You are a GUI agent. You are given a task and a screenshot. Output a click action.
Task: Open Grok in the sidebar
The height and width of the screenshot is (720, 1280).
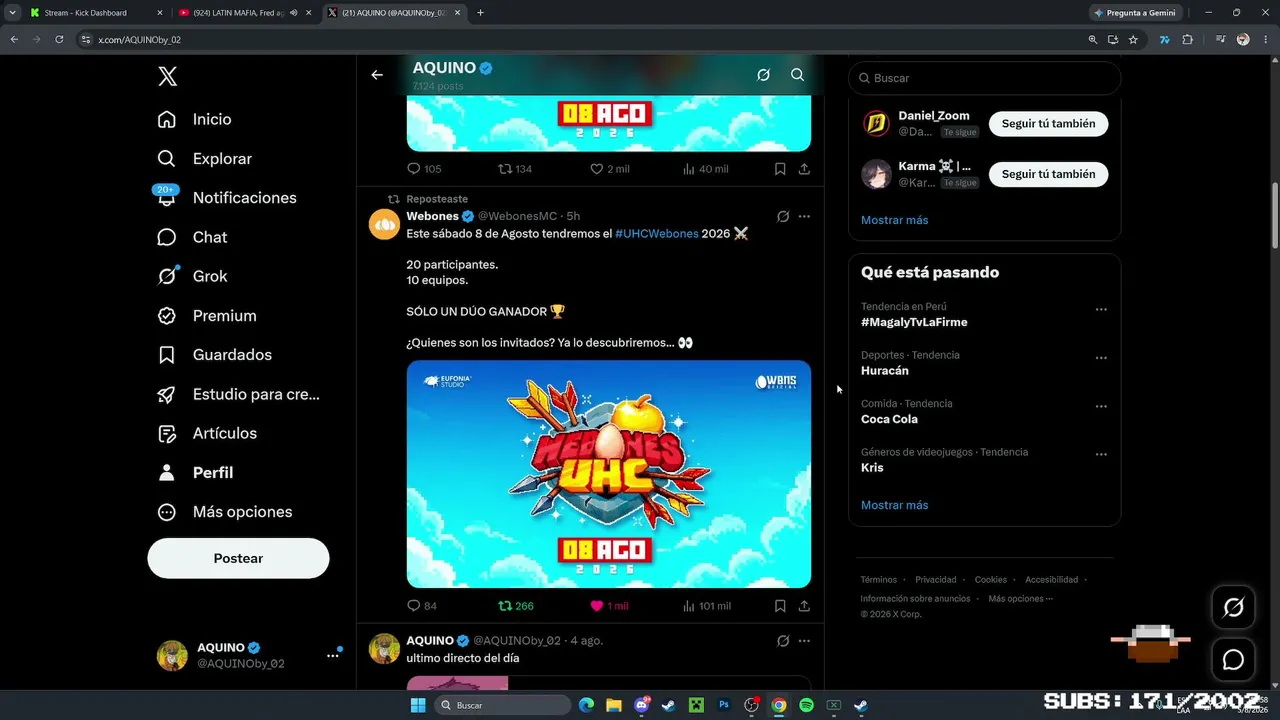[x=192, y=276]
